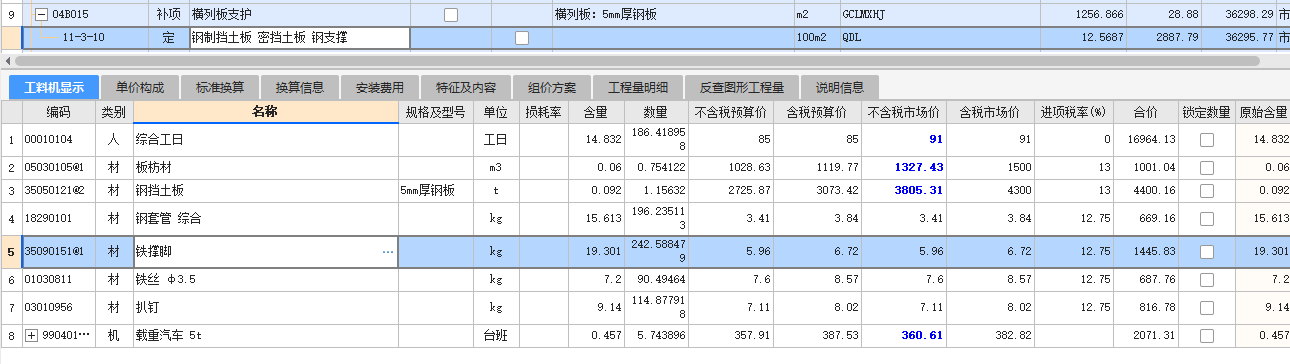Screen dimensions: 1290x364
Task: Check 锁定数量 for 扒钉 row
Action: point(1206,308)
